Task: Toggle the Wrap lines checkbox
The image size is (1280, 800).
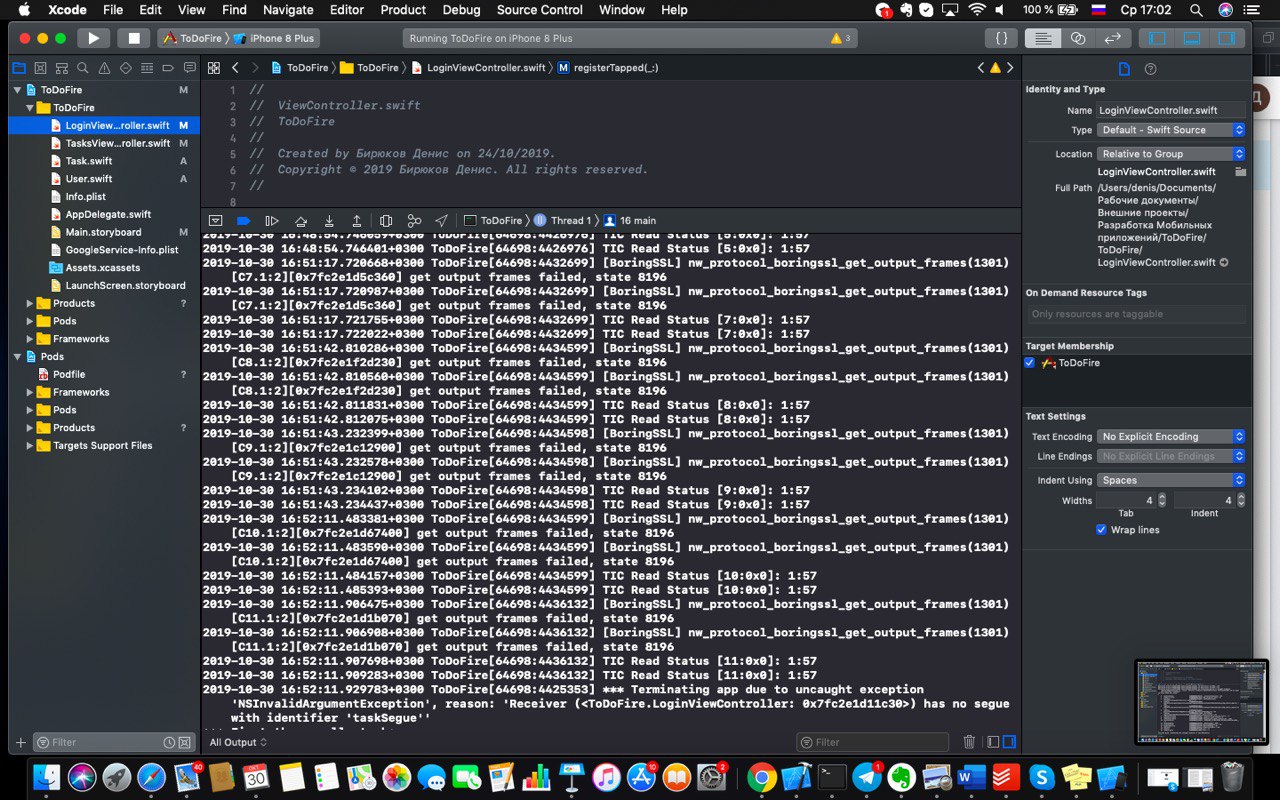Action: tap(1102, 530)
